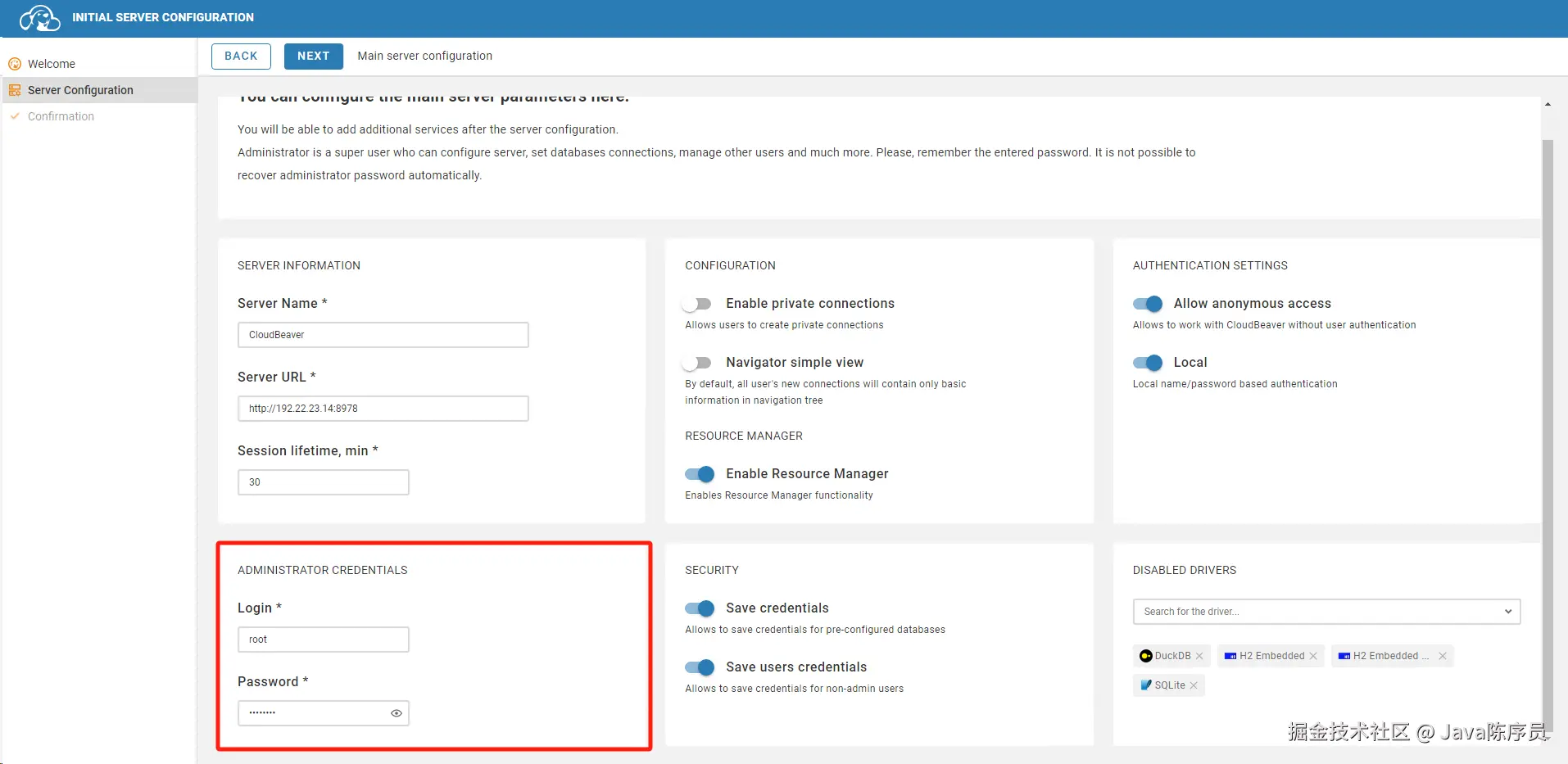The height and width of the screenshot is (764, 1568).
Task: Toggle Allow anonymous access switch
Action: click(1148, 304)
